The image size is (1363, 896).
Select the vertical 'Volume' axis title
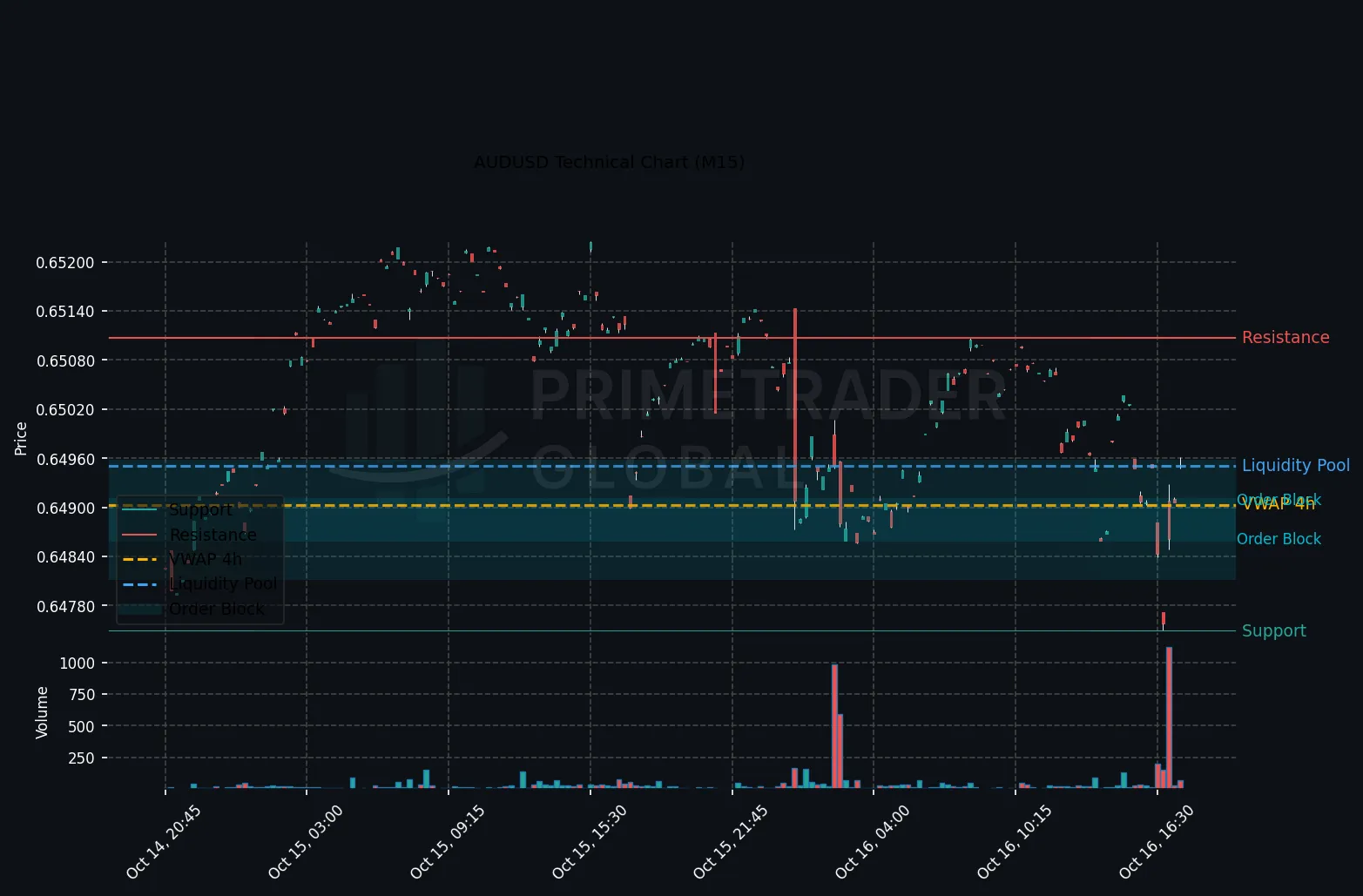coord(42,713)
